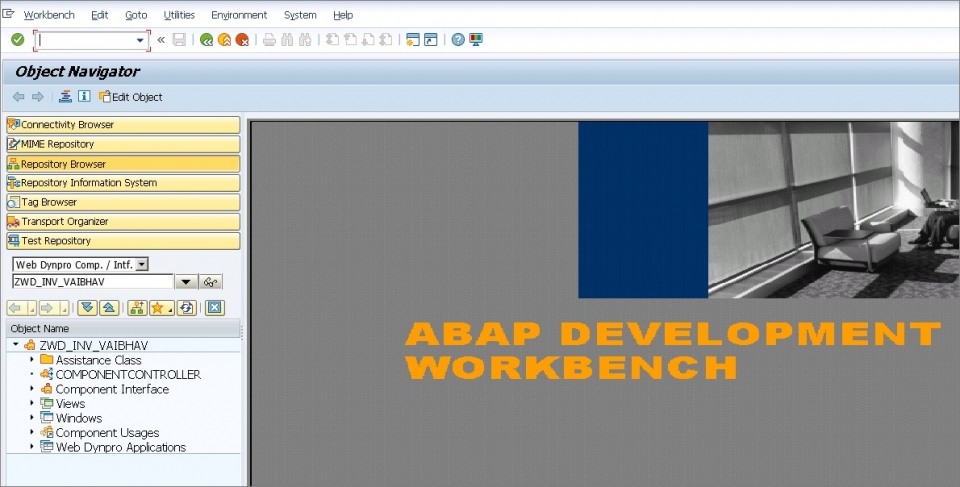Screen dimensions: 960x487
Task: Select the Repository Browser
Action: coord(123,164)
